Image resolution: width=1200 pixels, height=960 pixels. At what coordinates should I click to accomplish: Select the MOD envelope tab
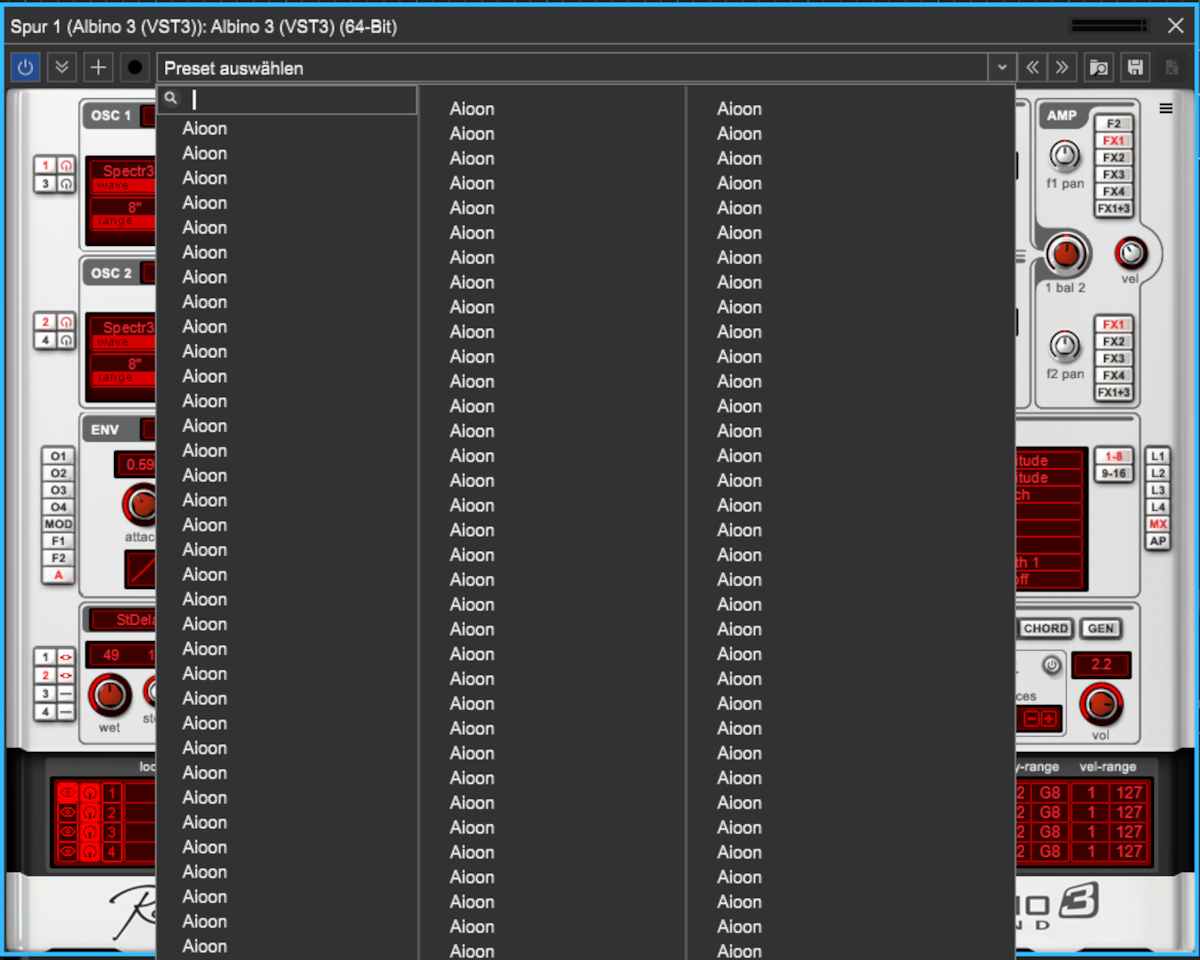[x=58, y=524]
